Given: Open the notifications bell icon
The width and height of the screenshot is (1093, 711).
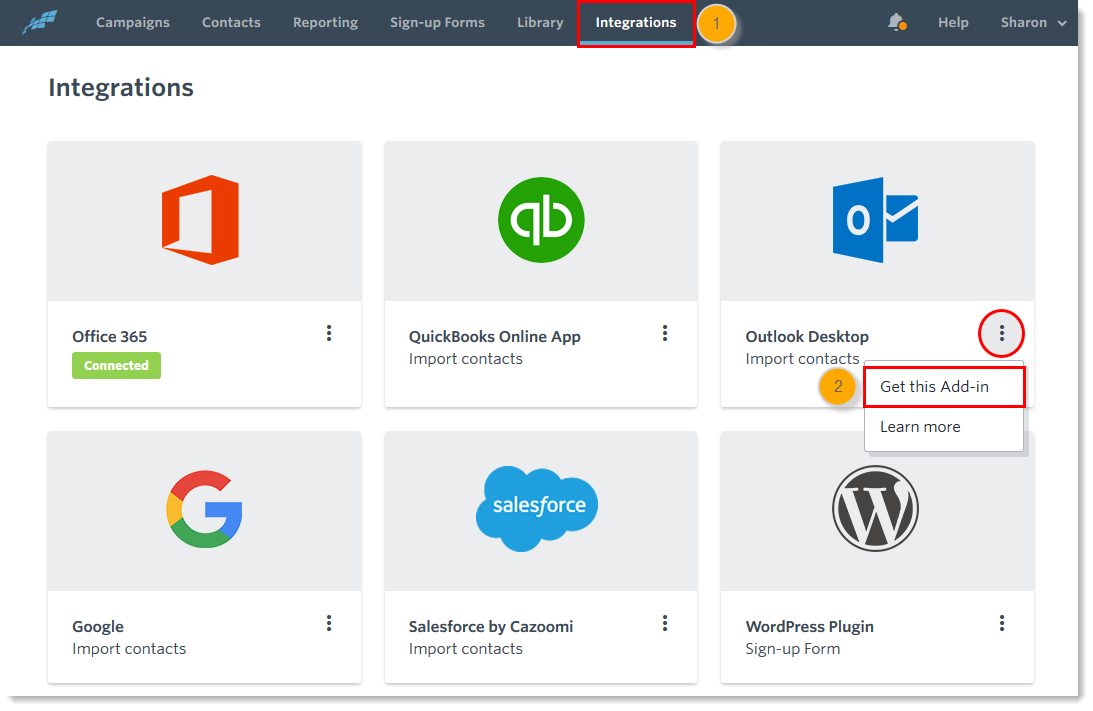Looking at the screenshot, I should coord(895,22).
